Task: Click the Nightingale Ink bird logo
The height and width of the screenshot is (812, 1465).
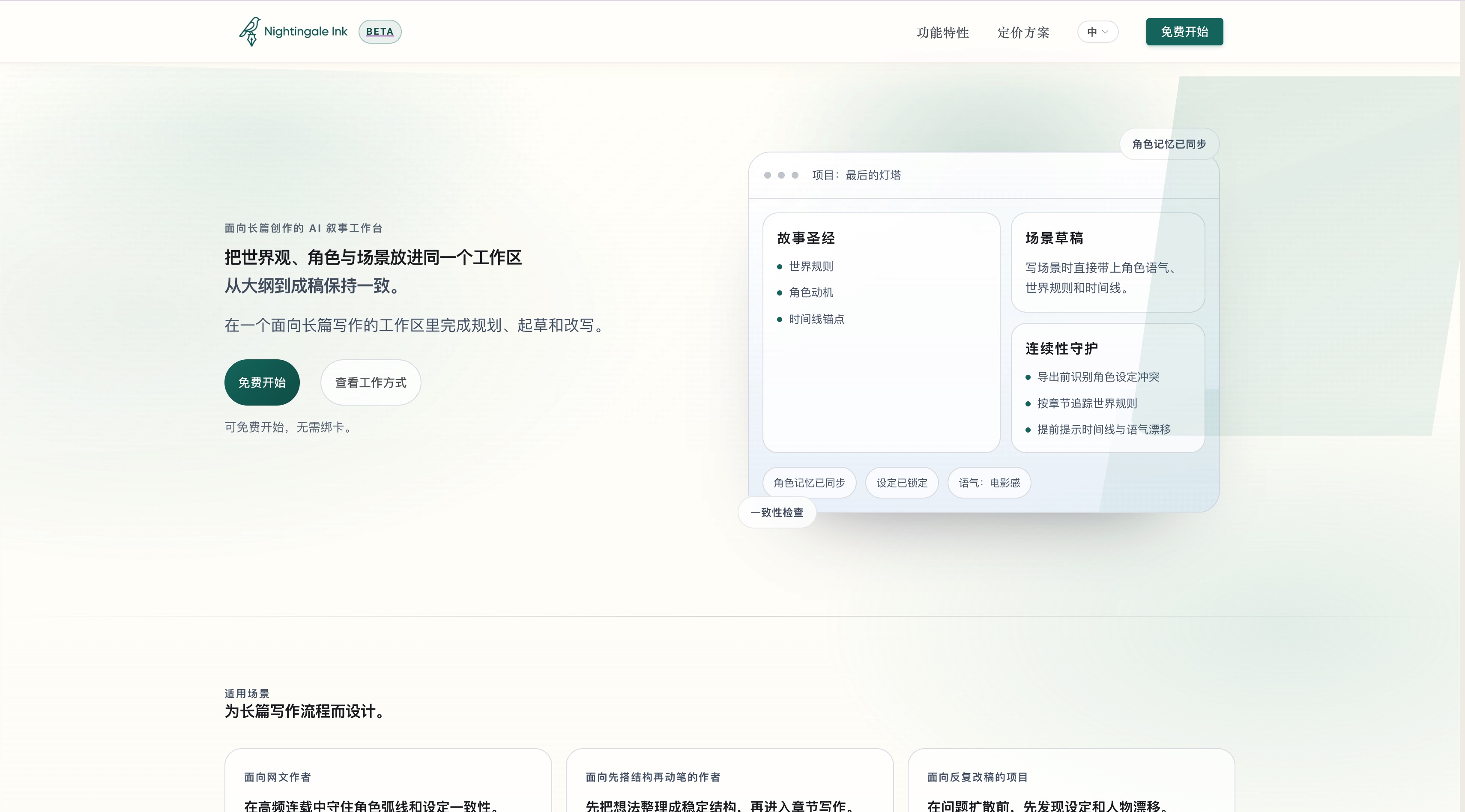Action: pyautogui.click(x=249, y=31)
